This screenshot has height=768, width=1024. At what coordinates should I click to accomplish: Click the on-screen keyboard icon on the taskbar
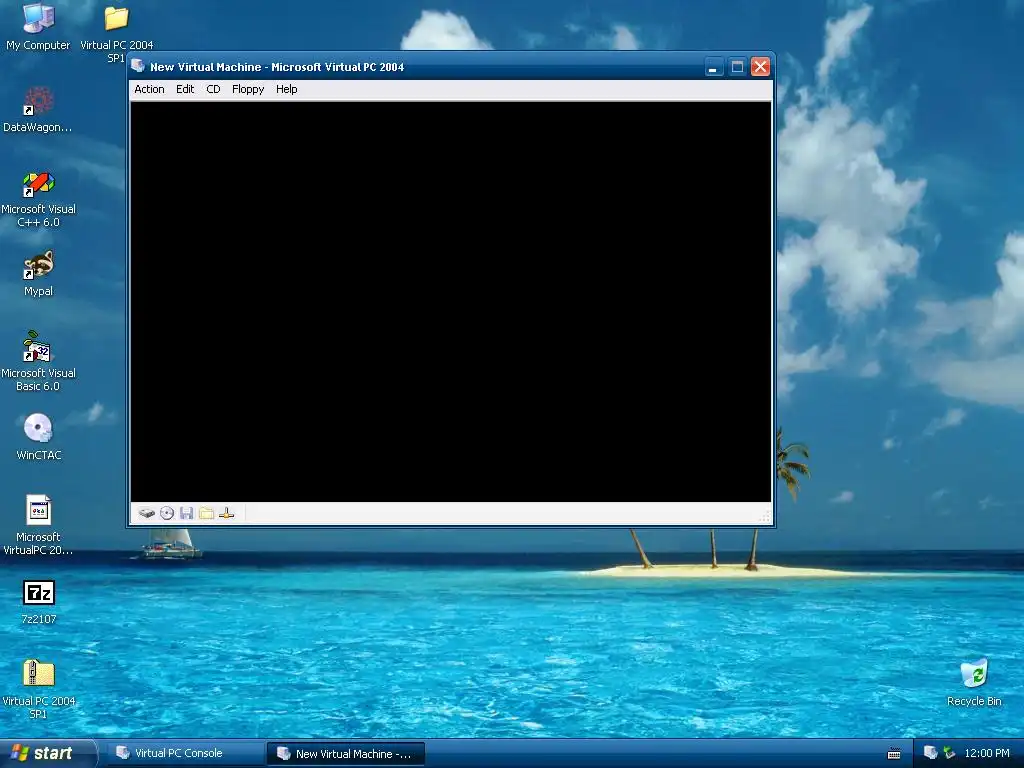(894, 754)
